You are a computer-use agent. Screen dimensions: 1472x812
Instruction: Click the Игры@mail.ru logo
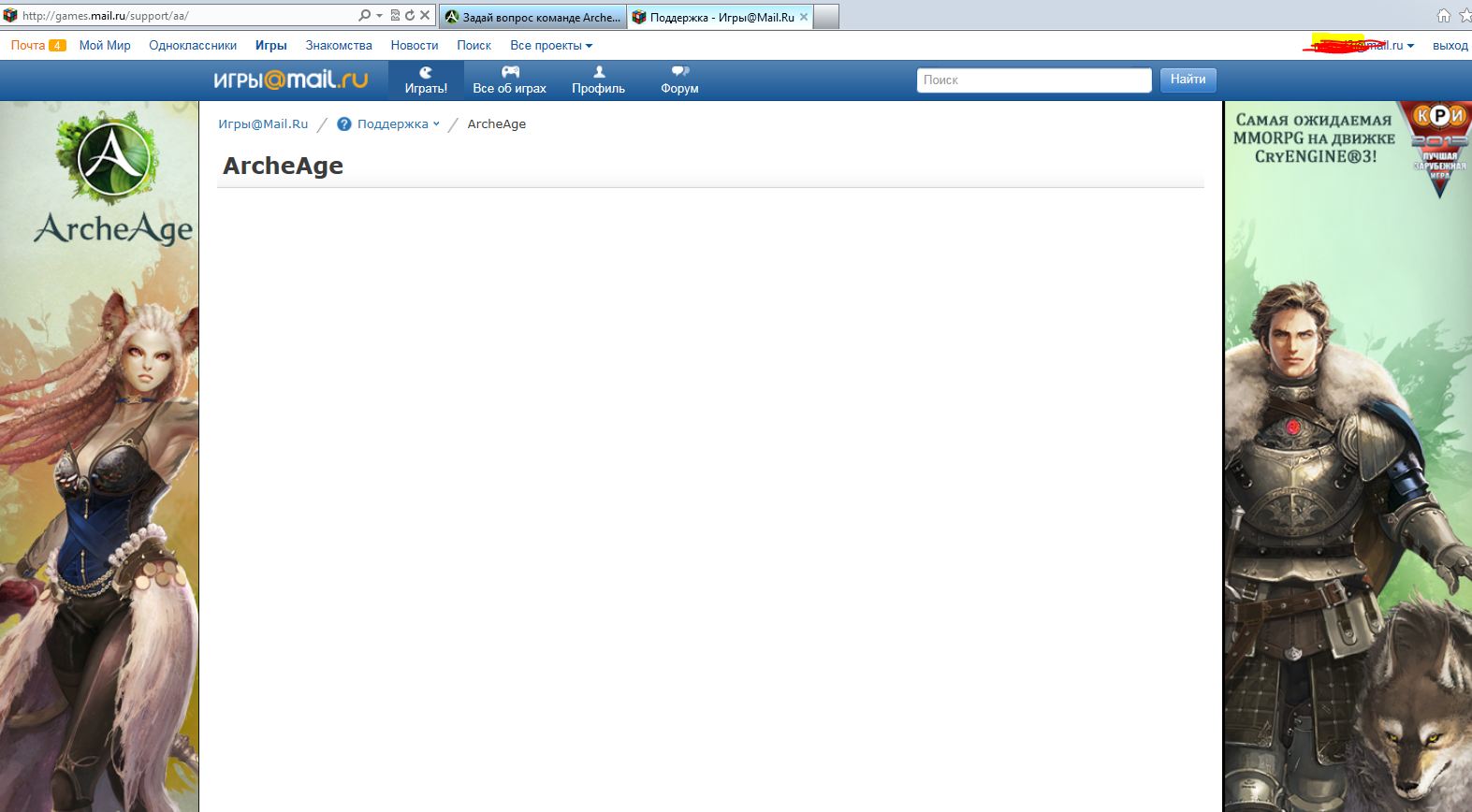pos(290,80)
